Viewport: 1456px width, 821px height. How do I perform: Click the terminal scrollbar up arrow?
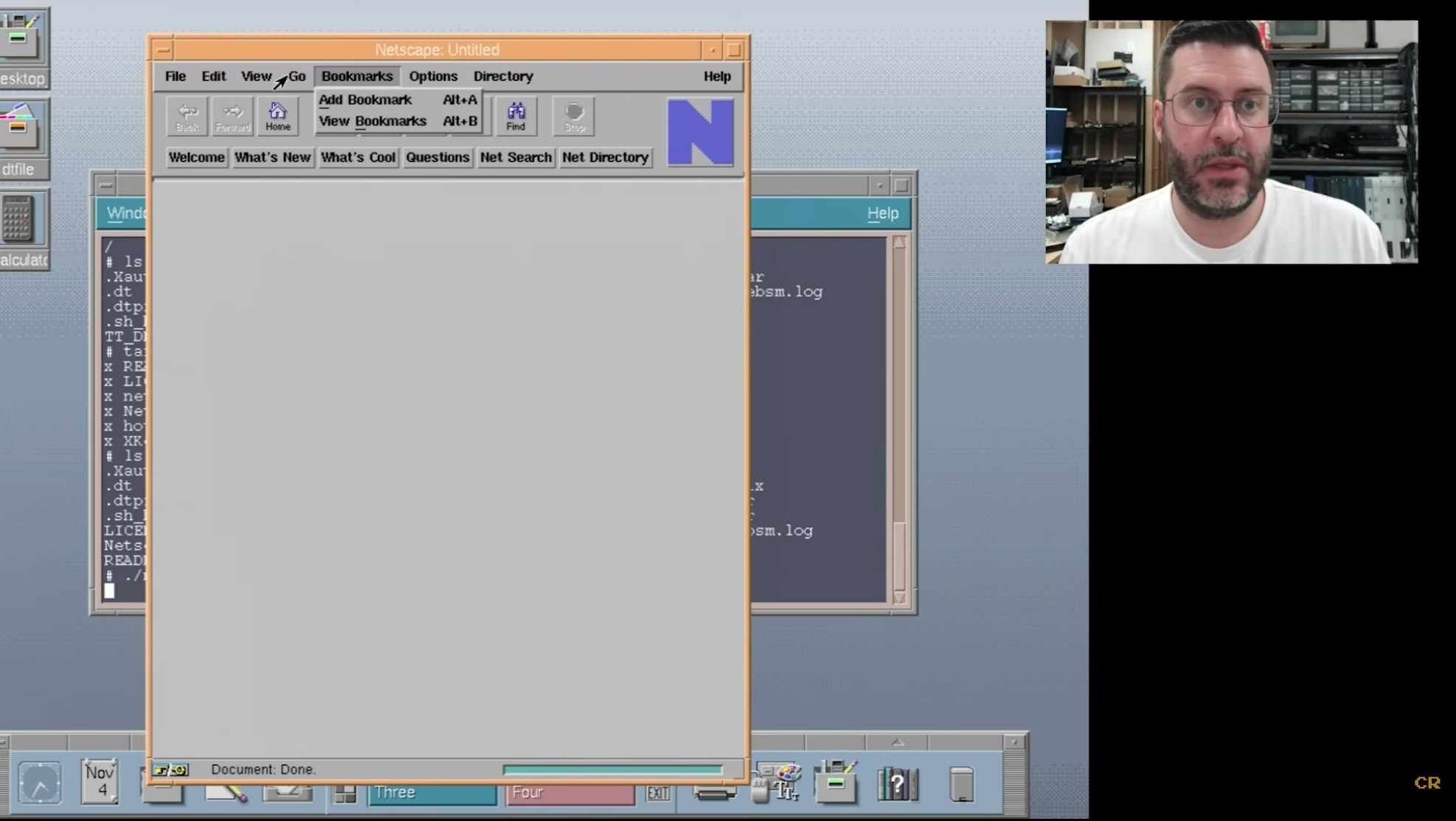(x=899, y=243)
